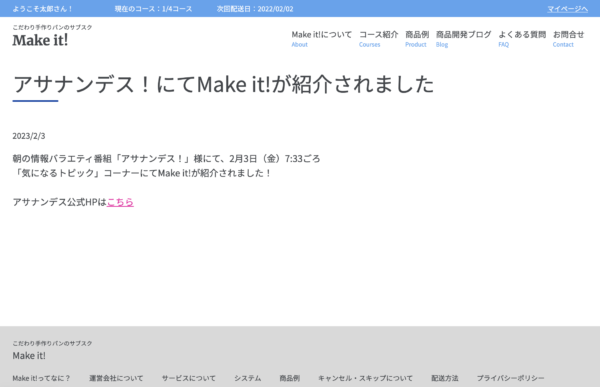Open footer link 商品例
The image size is (600, 387).
289,378
